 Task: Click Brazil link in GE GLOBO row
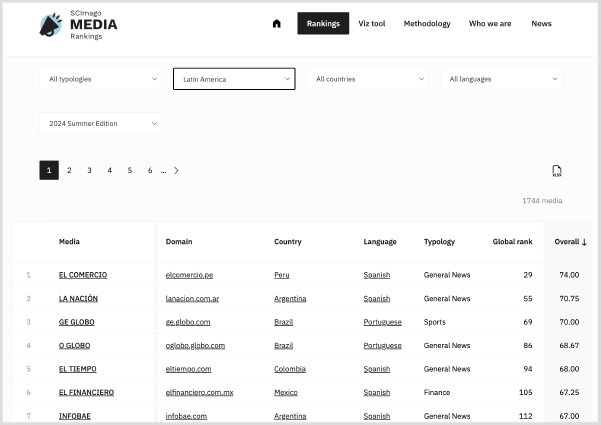pyautogui.click(x=284, y=322)
